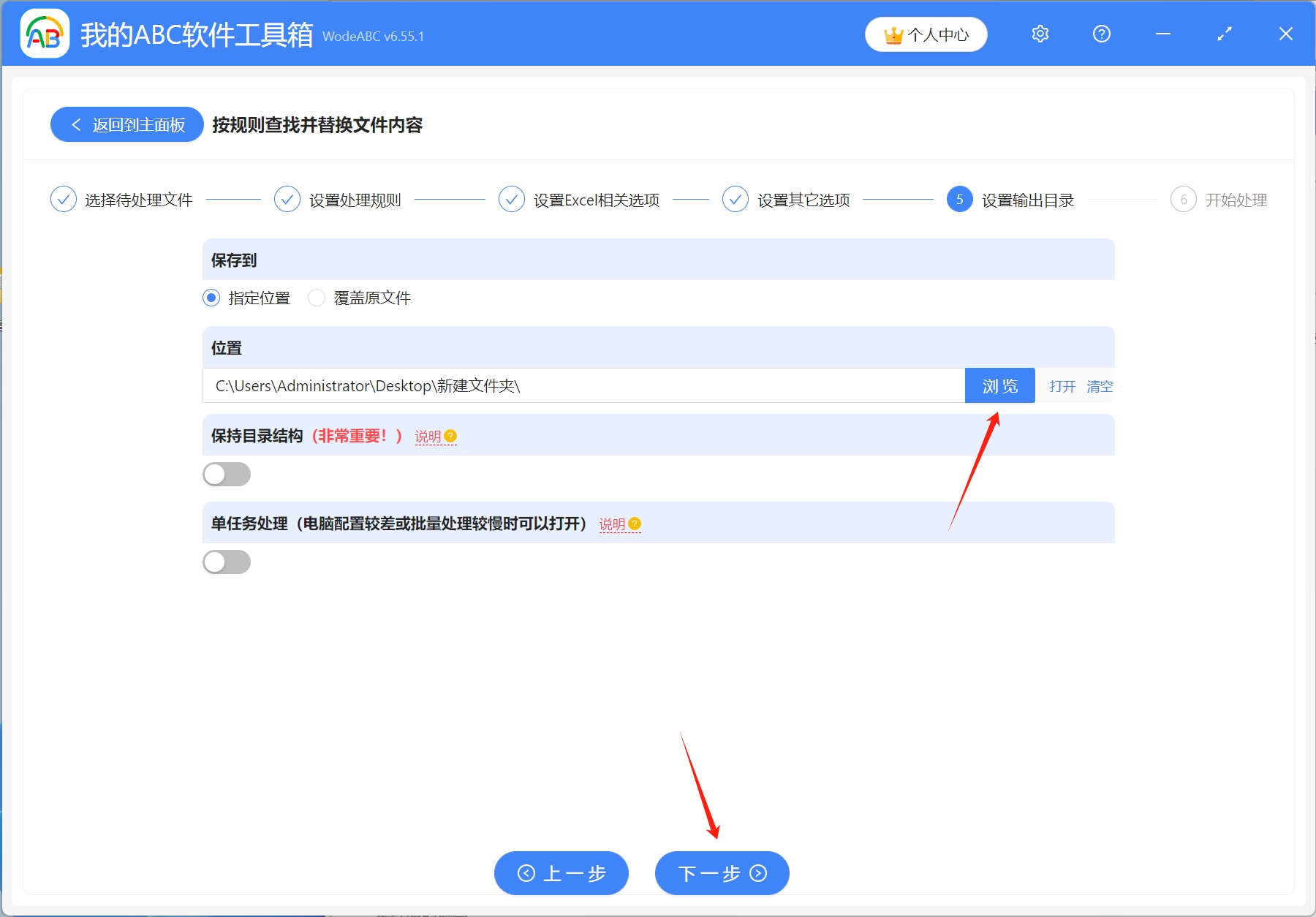Click the 浏览 button to pick a folder
The image size is (1316, 917).
[x=999, y=385]
